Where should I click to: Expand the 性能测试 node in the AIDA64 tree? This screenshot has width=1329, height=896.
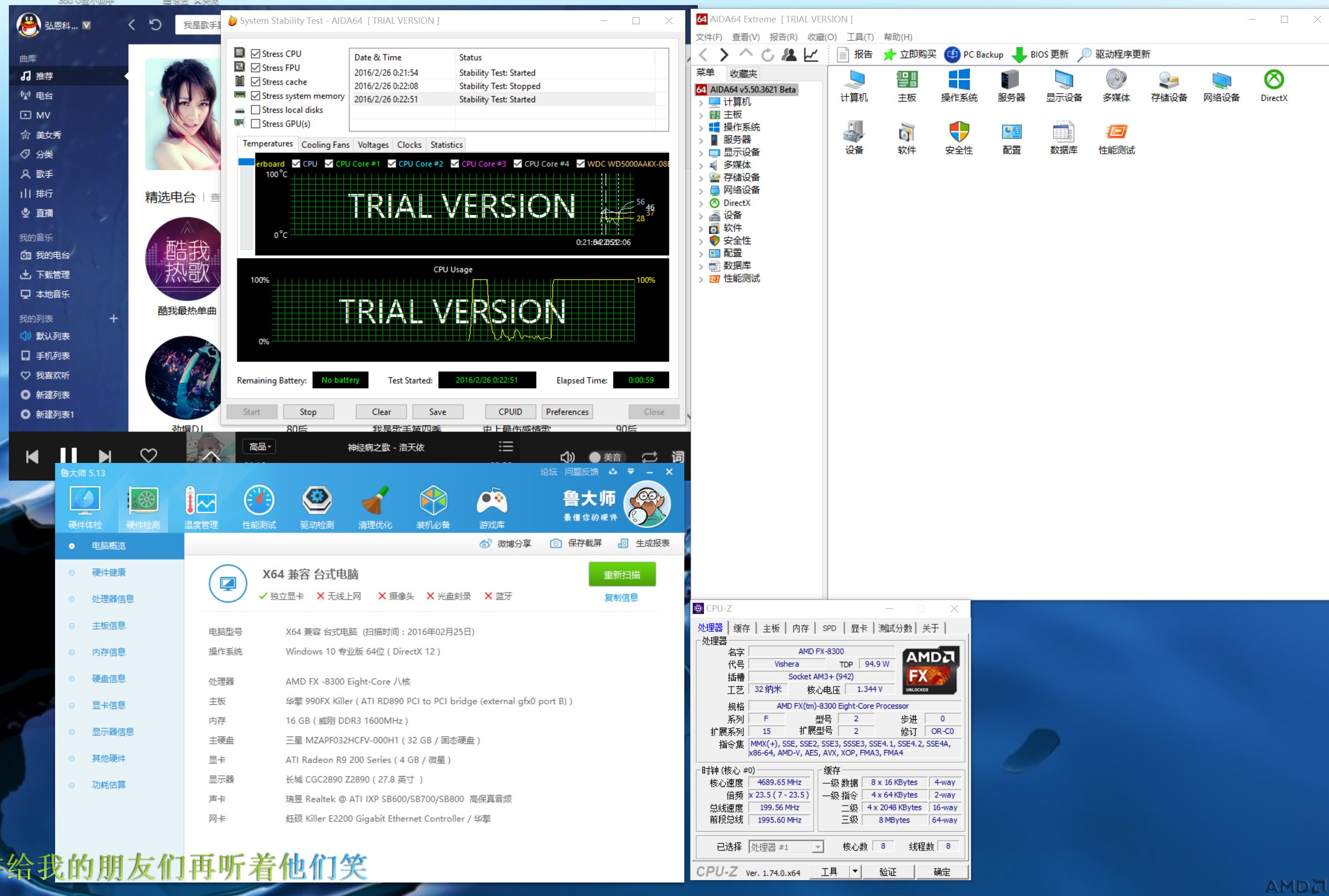tap(701, 279)
